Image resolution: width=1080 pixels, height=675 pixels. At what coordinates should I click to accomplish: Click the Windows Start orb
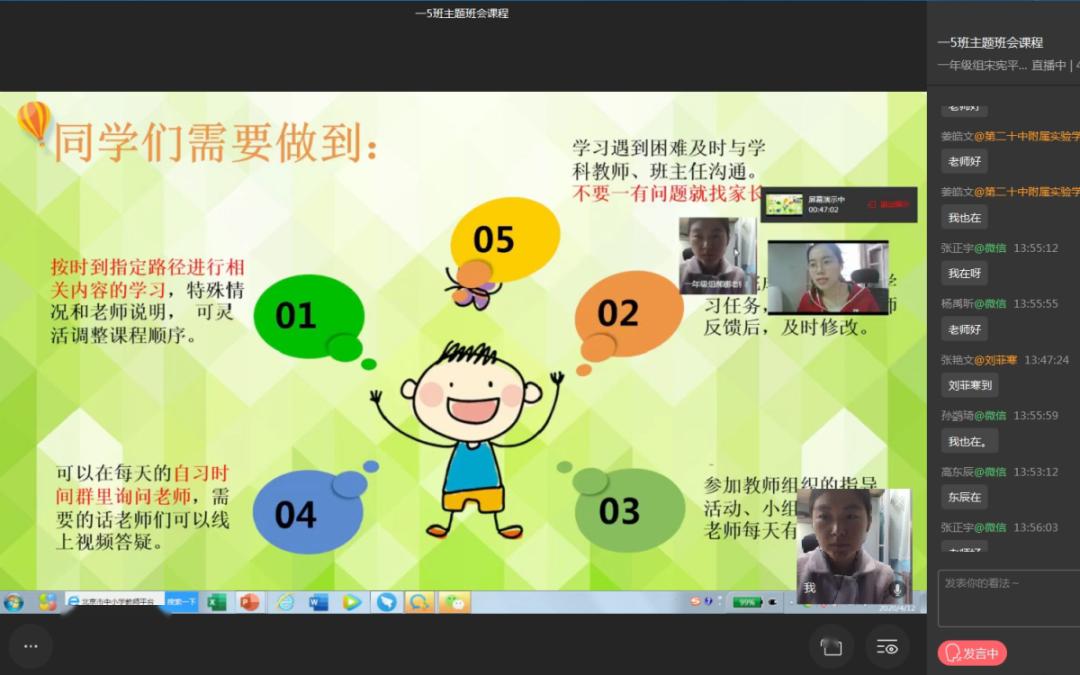click(x=13, y=603)
